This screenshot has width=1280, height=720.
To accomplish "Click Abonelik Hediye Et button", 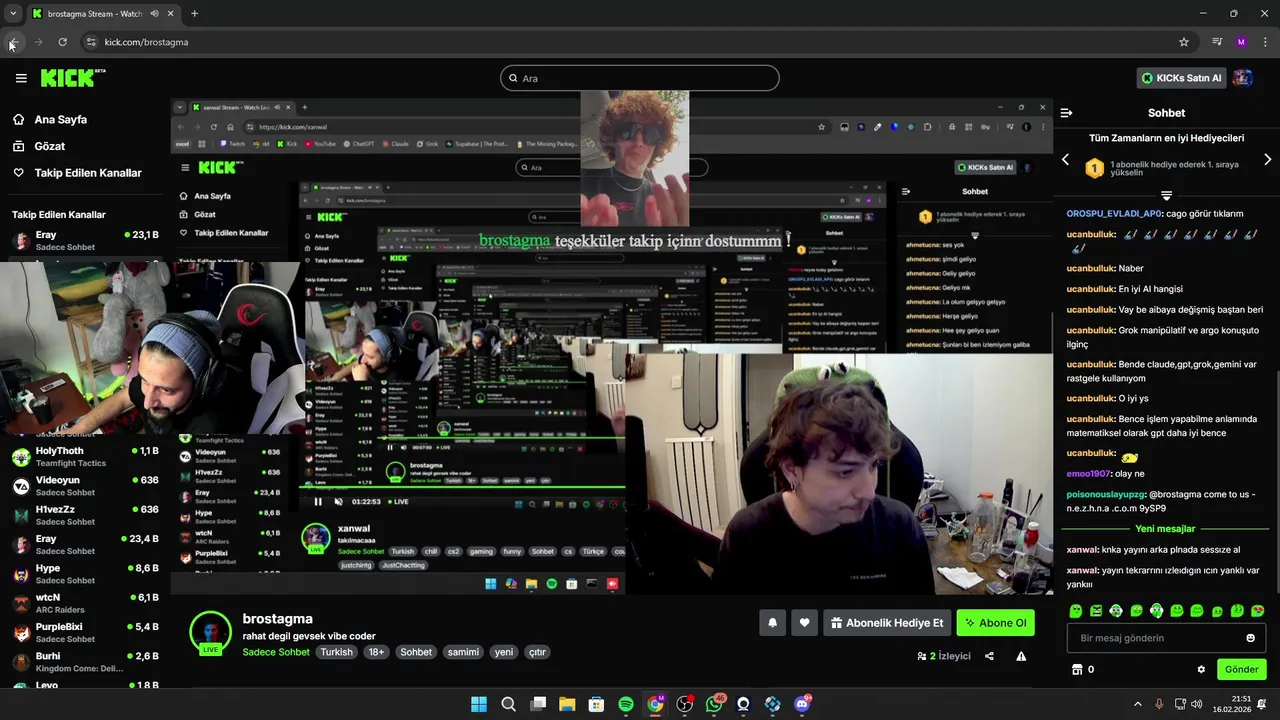I will [x=887, y=623].
